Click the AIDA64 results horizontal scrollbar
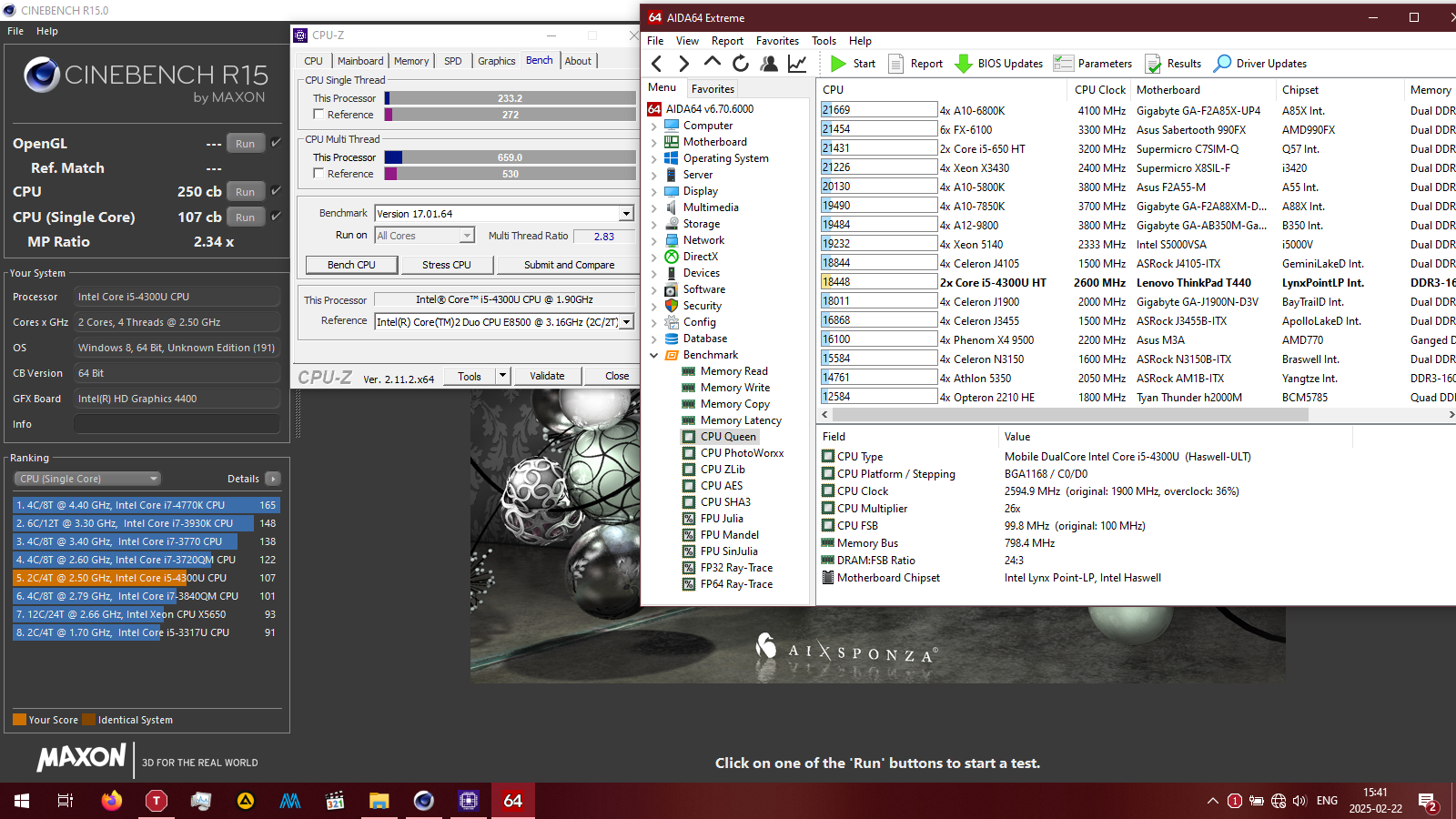The image size is (1456, 819). (x=1071, y=414)
